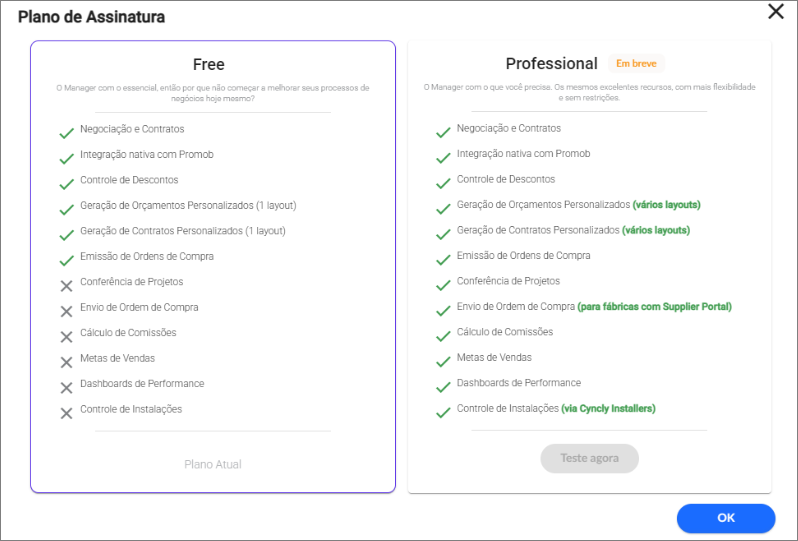Click the checkmark beside Professional Dashboards de Performance
798x541 pixels.
443,387
